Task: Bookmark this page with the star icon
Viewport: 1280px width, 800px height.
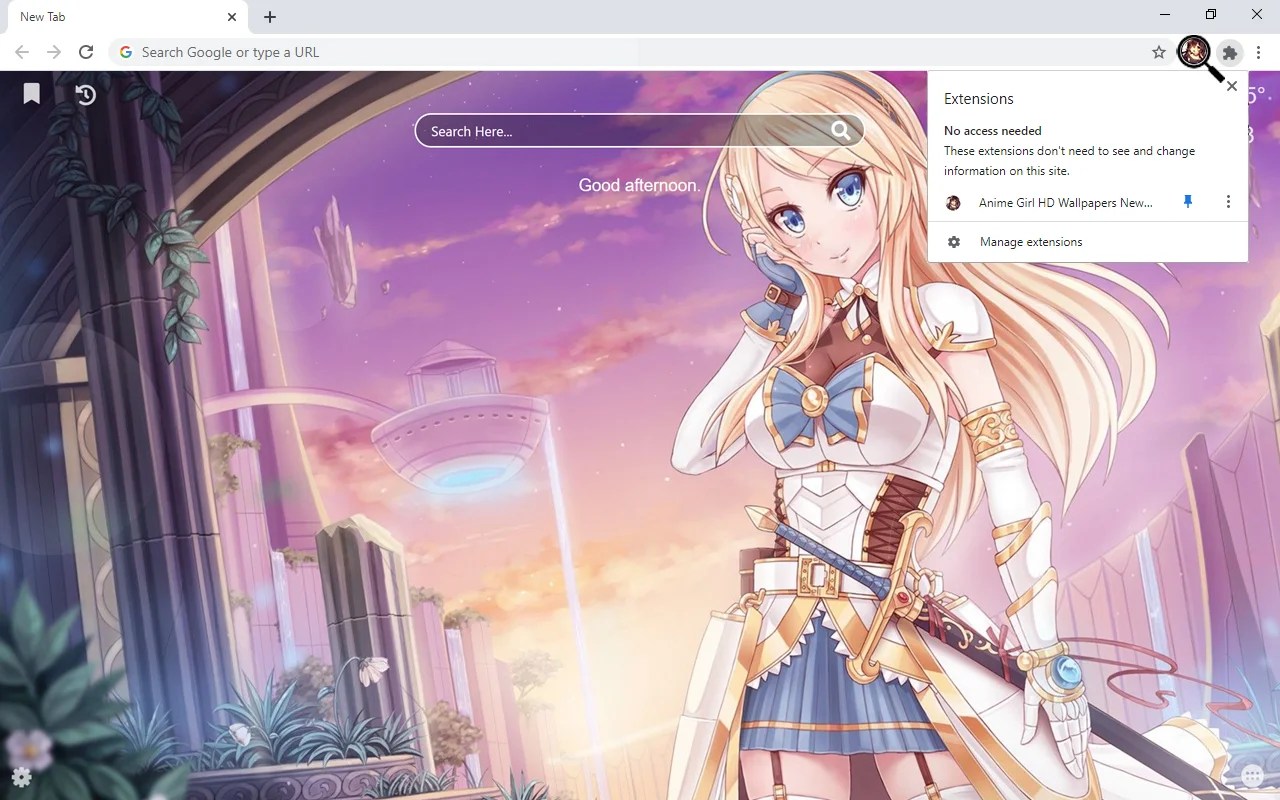Action: pyautogui.click(x=1159, y=52)
